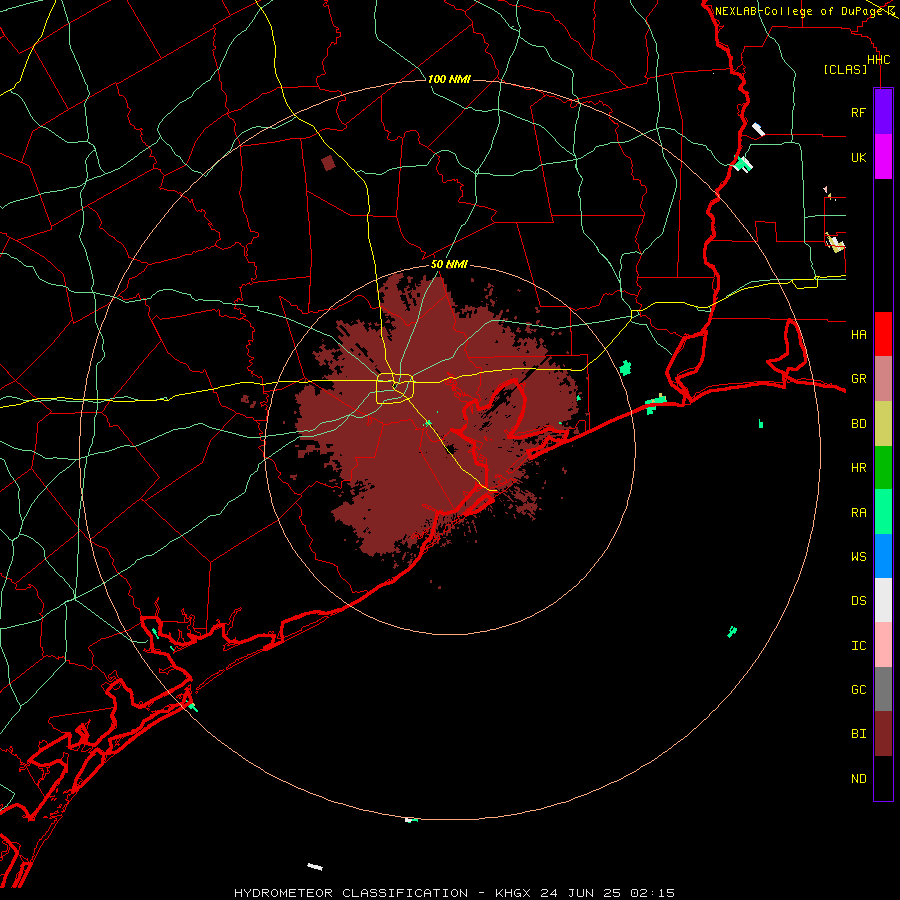Viewport: 900px width, 900px height.
Task: Click the UK legend label
Action: pos(858,157)
